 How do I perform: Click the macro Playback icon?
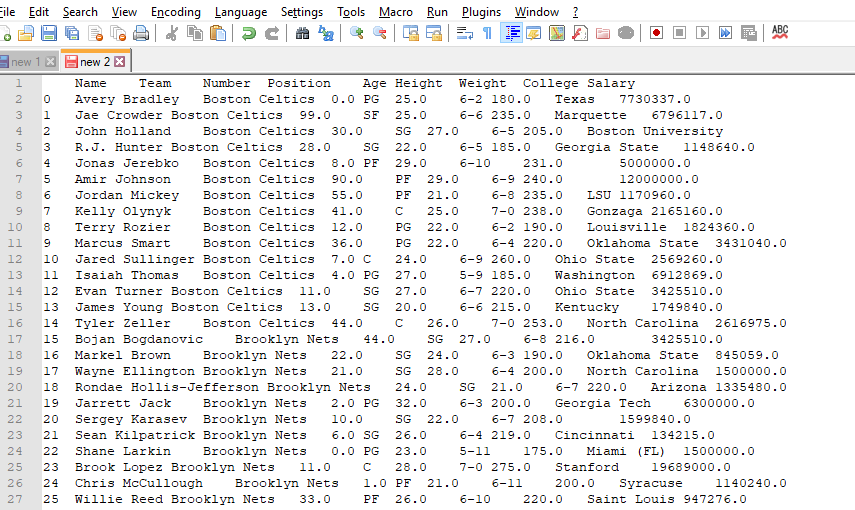click(702, 33)
